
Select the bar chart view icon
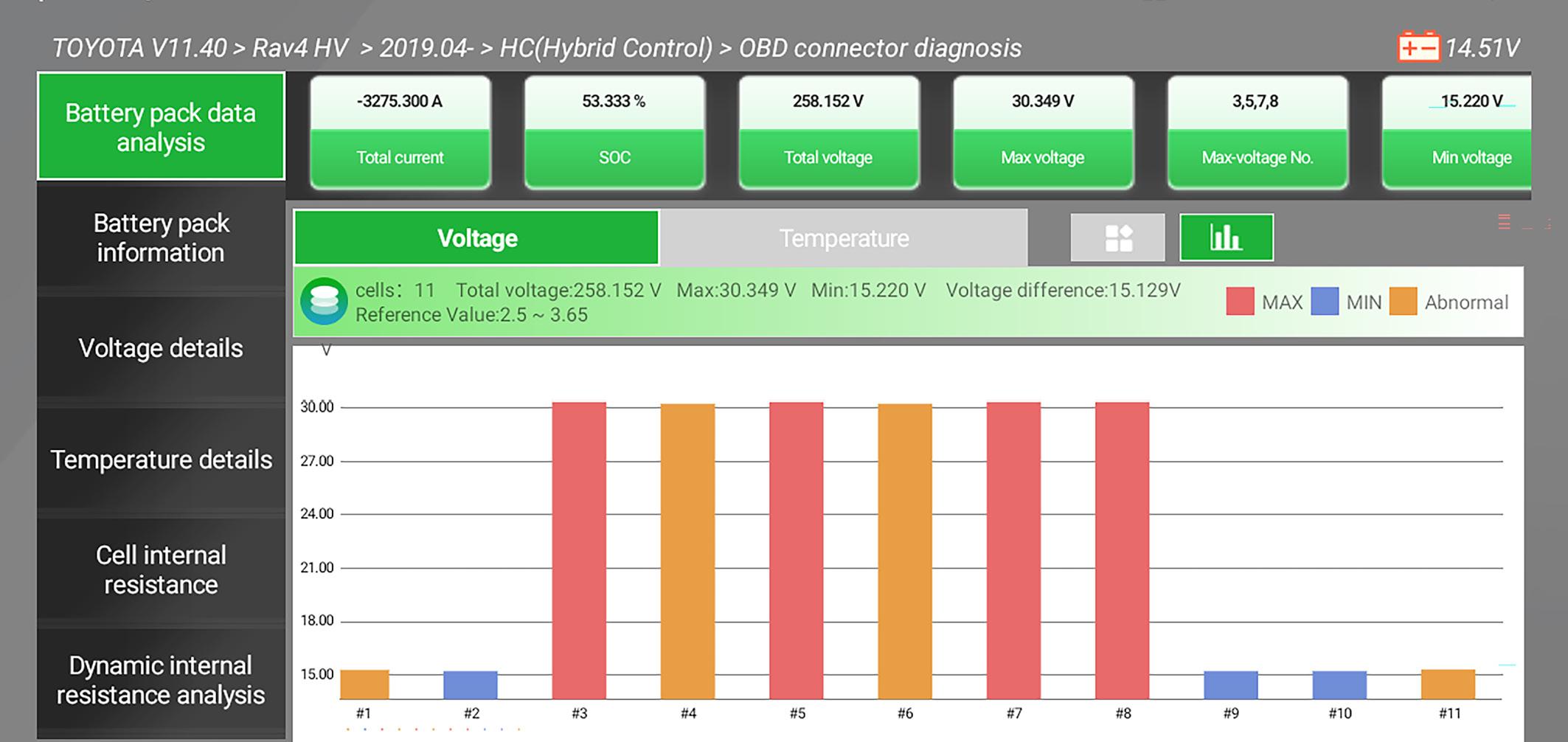(1227, 237)
